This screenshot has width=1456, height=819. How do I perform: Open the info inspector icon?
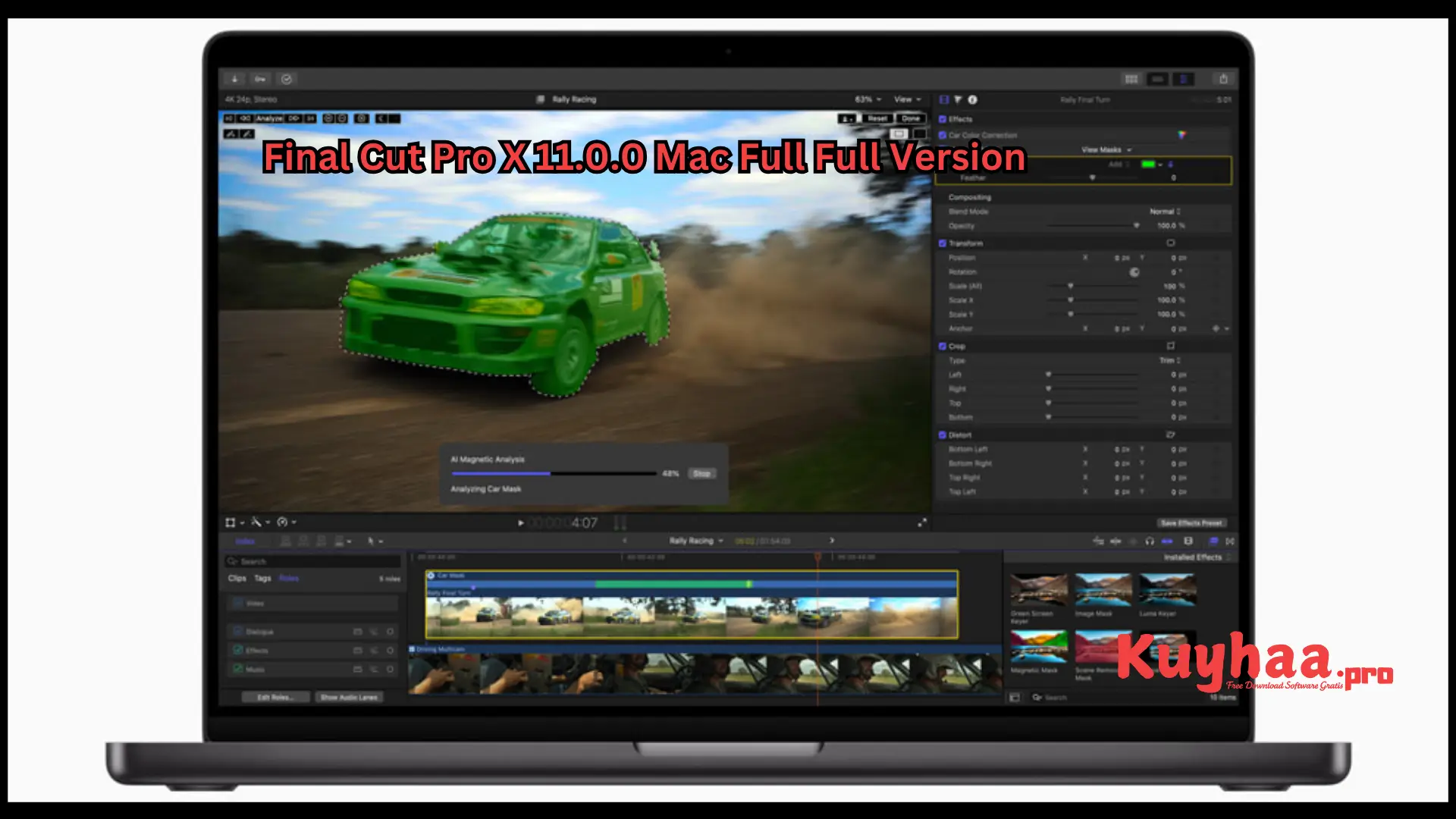point(972,99)
